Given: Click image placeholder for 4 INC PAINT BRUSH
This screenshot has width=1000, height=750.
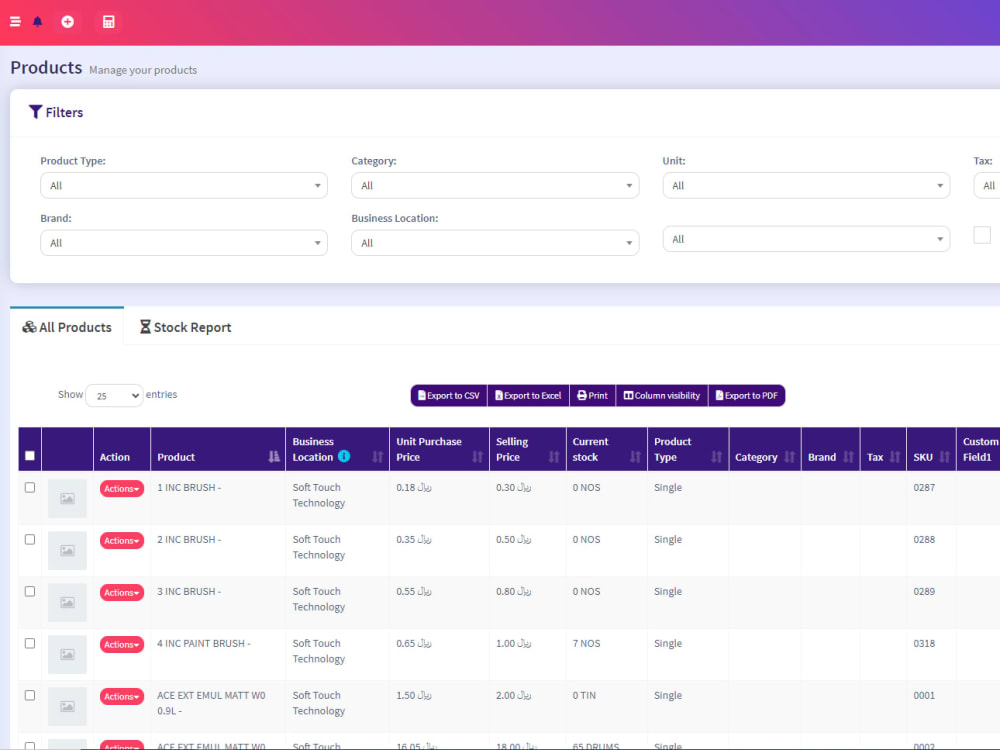Looking at the screenshot, I should tap(67, 654).
